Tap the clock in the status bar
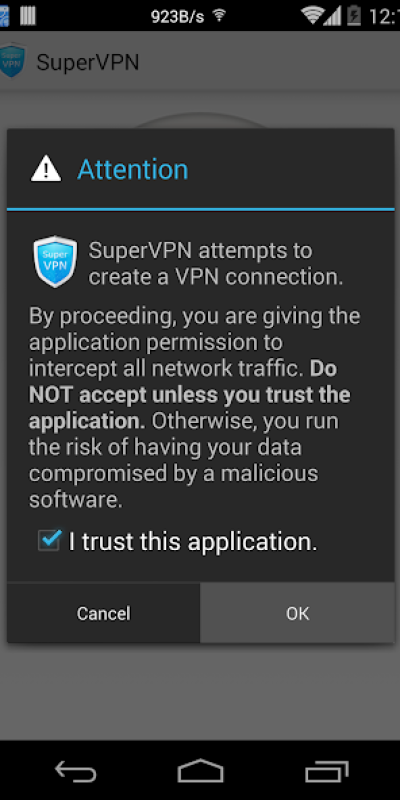This screenshot has height=800, width=400. pos(384,16)
